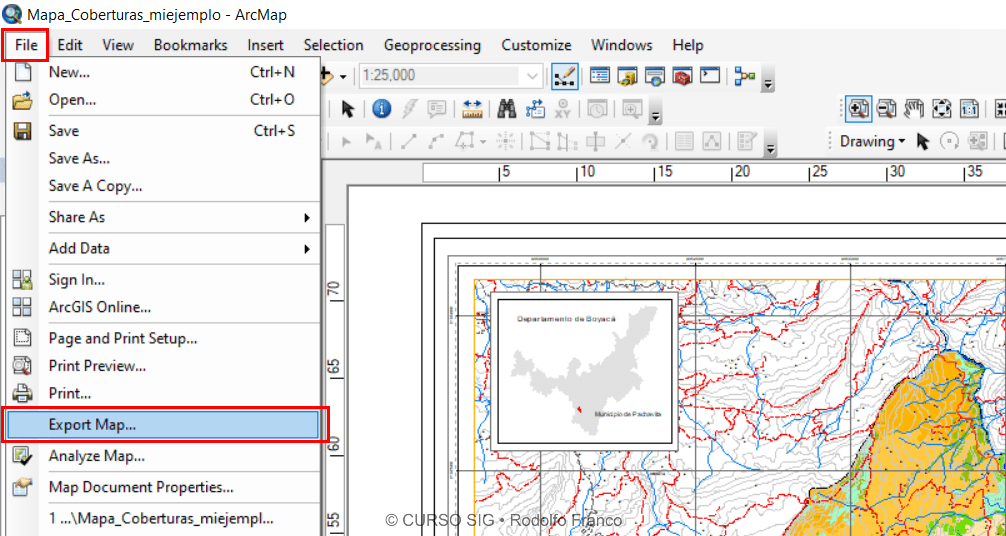This screenshot has width=1006, height=536.
Task: Click the Identify tool icon
Action: coord(381,109)
